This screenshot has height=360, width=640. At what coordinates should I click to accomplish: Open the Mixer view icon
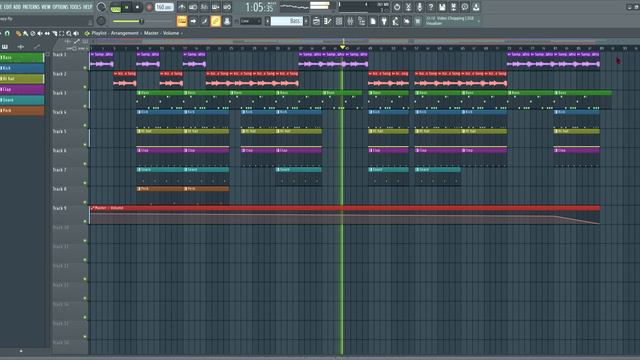click(350, 21)
